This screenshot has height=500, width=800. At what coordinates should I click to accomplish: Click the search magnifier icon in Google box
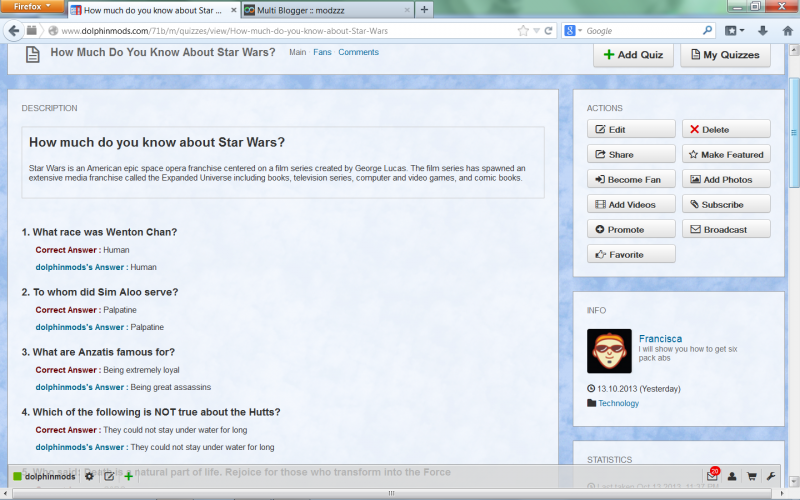tap(707, 31)
